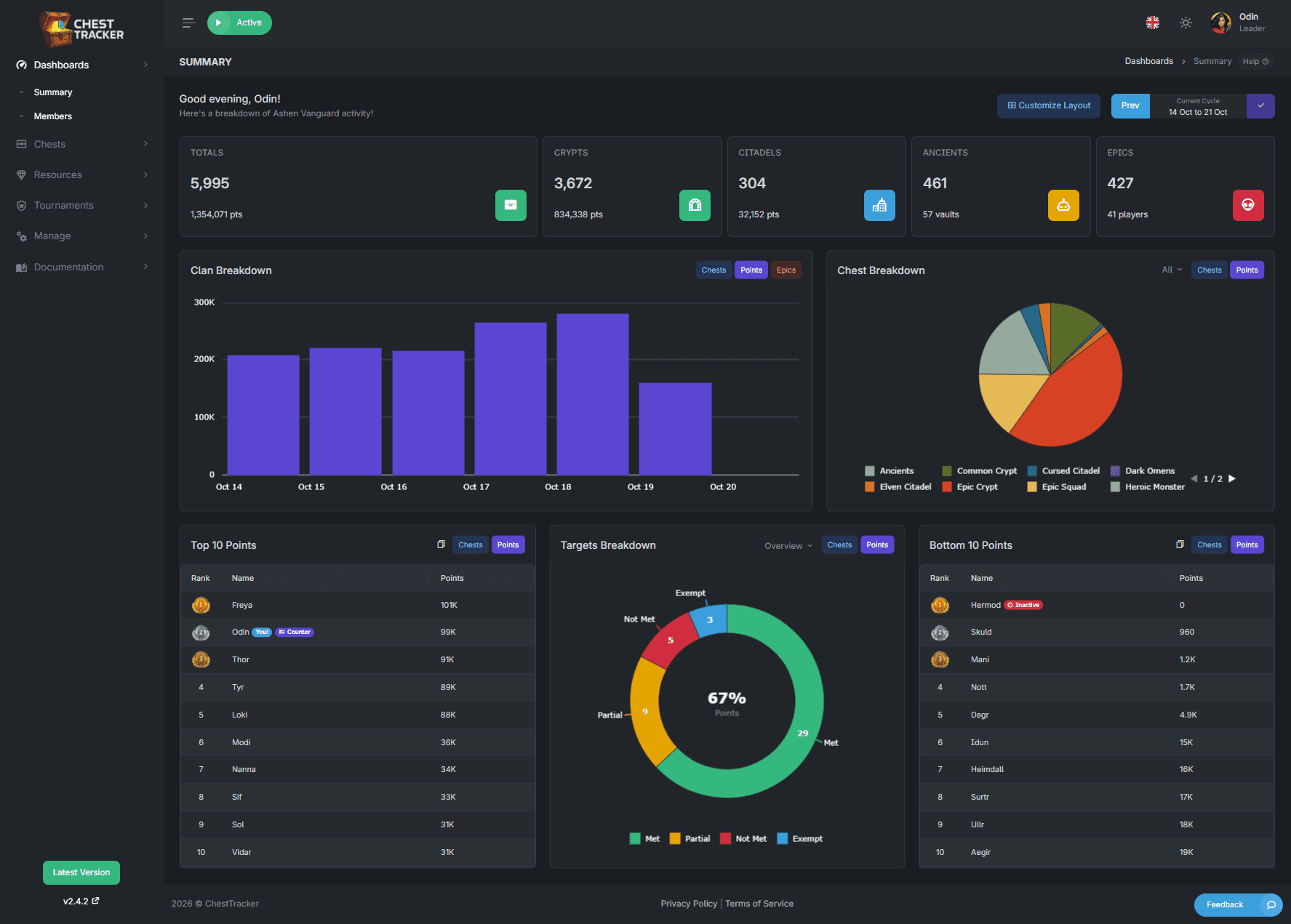Switch theme with the sun icon

coord(1186,23)
